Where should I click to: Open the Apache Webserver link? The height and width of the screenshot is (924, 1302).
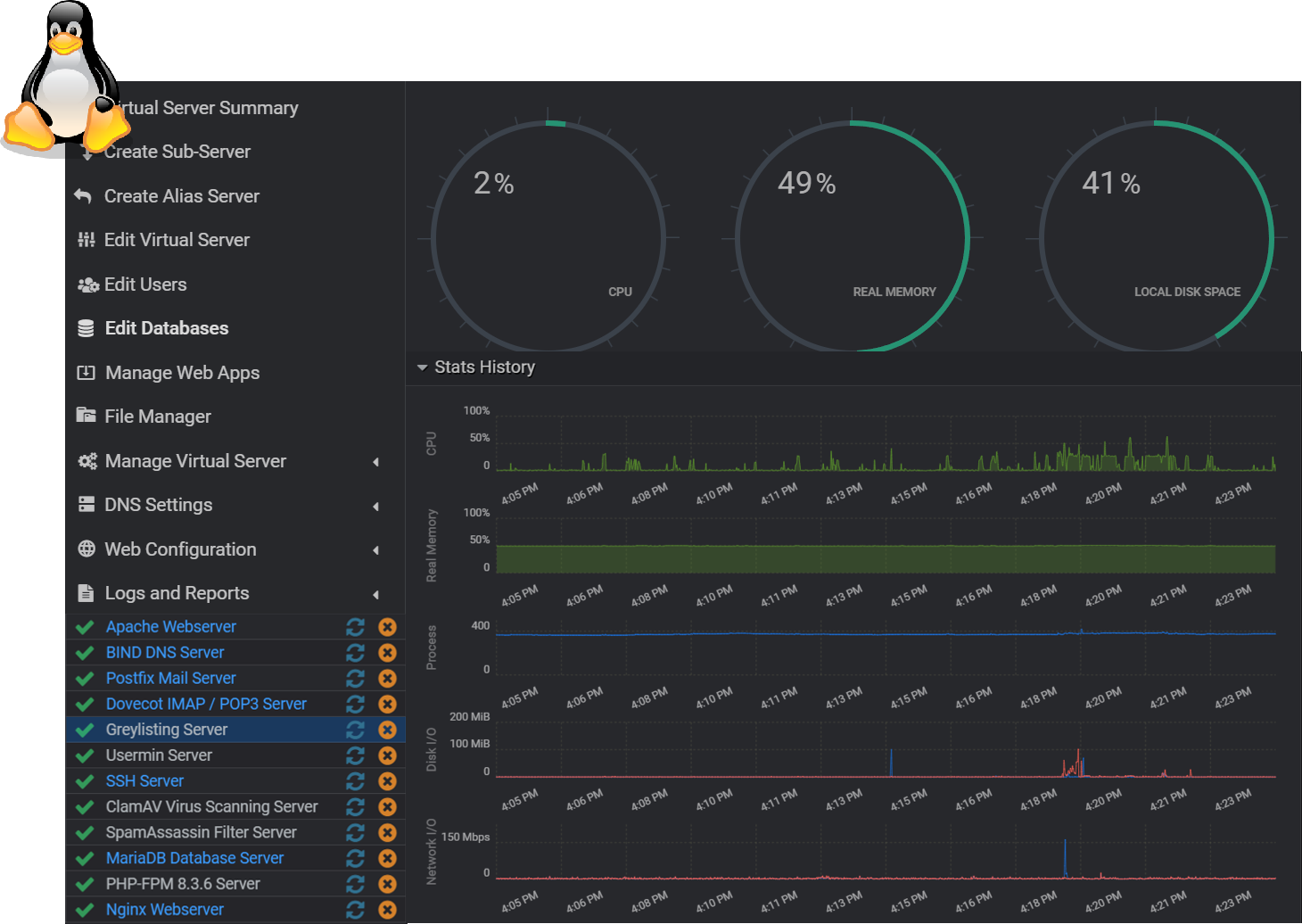click(x=170, y=627)
